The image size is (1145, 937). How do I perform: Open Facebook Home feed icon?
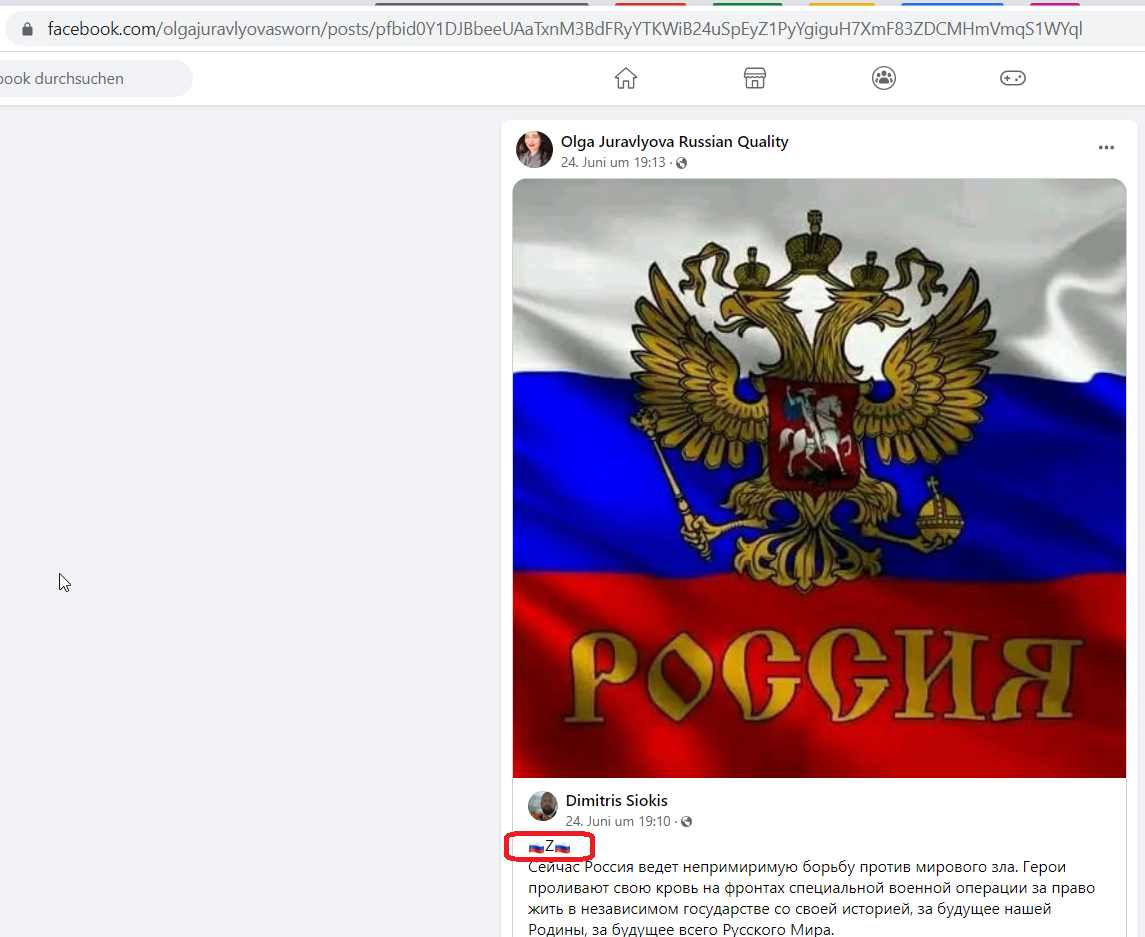pos(626,78)
